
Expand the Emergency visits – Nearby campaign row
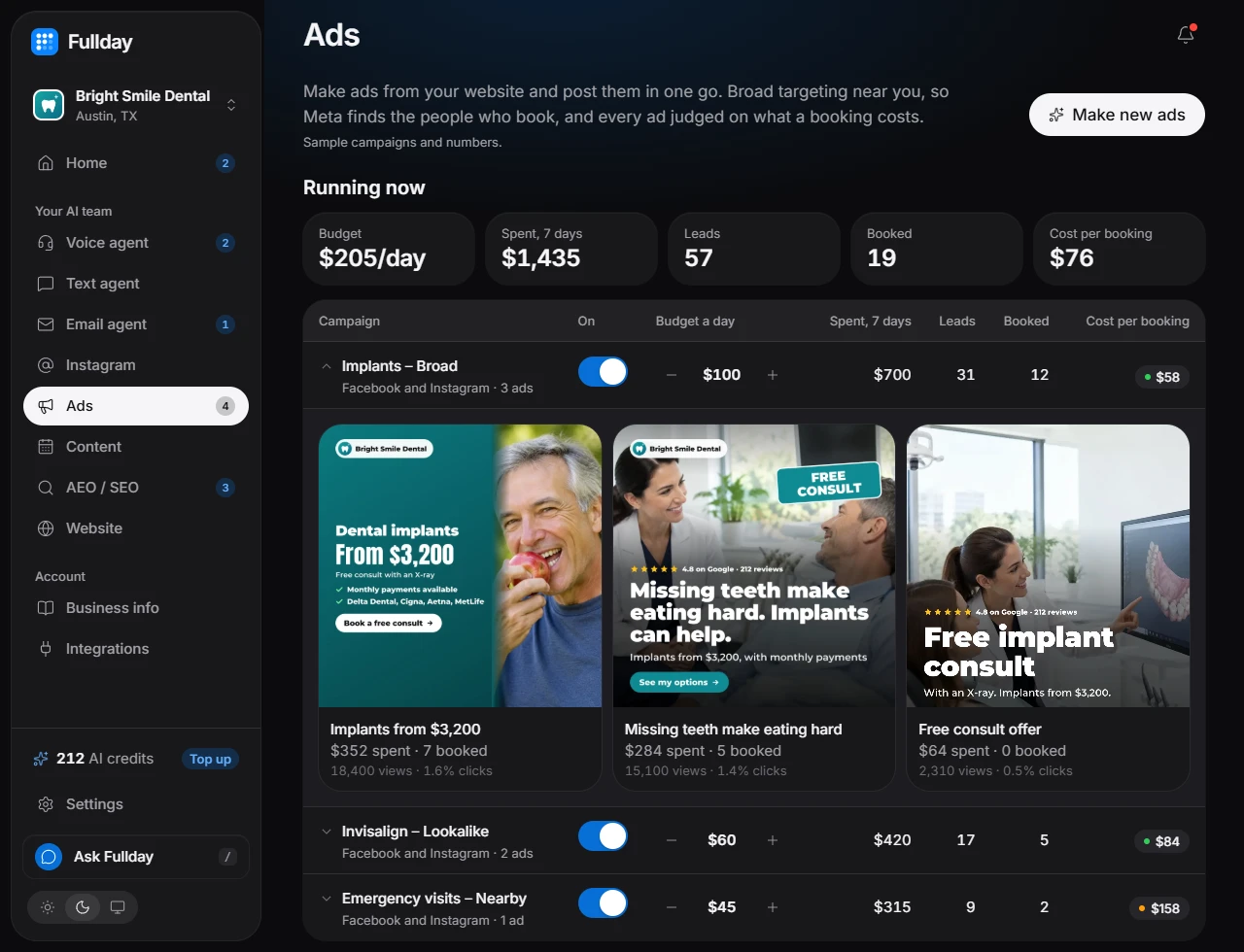pyautogui.click(x=327, y=899)
